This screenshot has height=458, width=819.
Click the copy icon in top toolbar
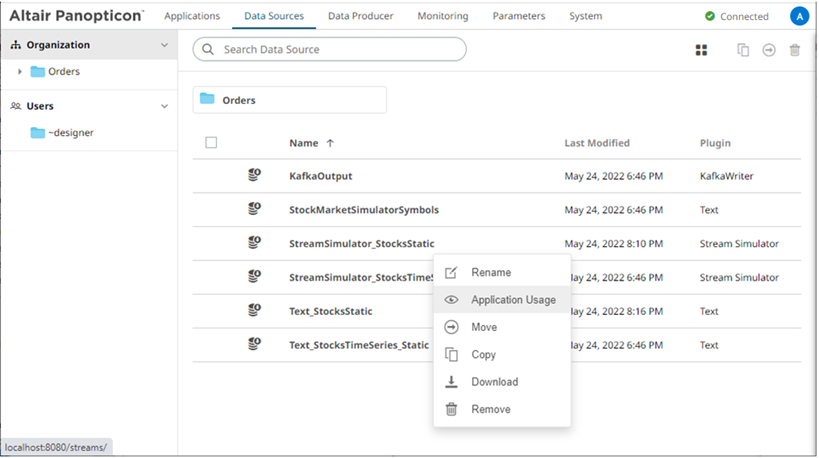point(743,50)
